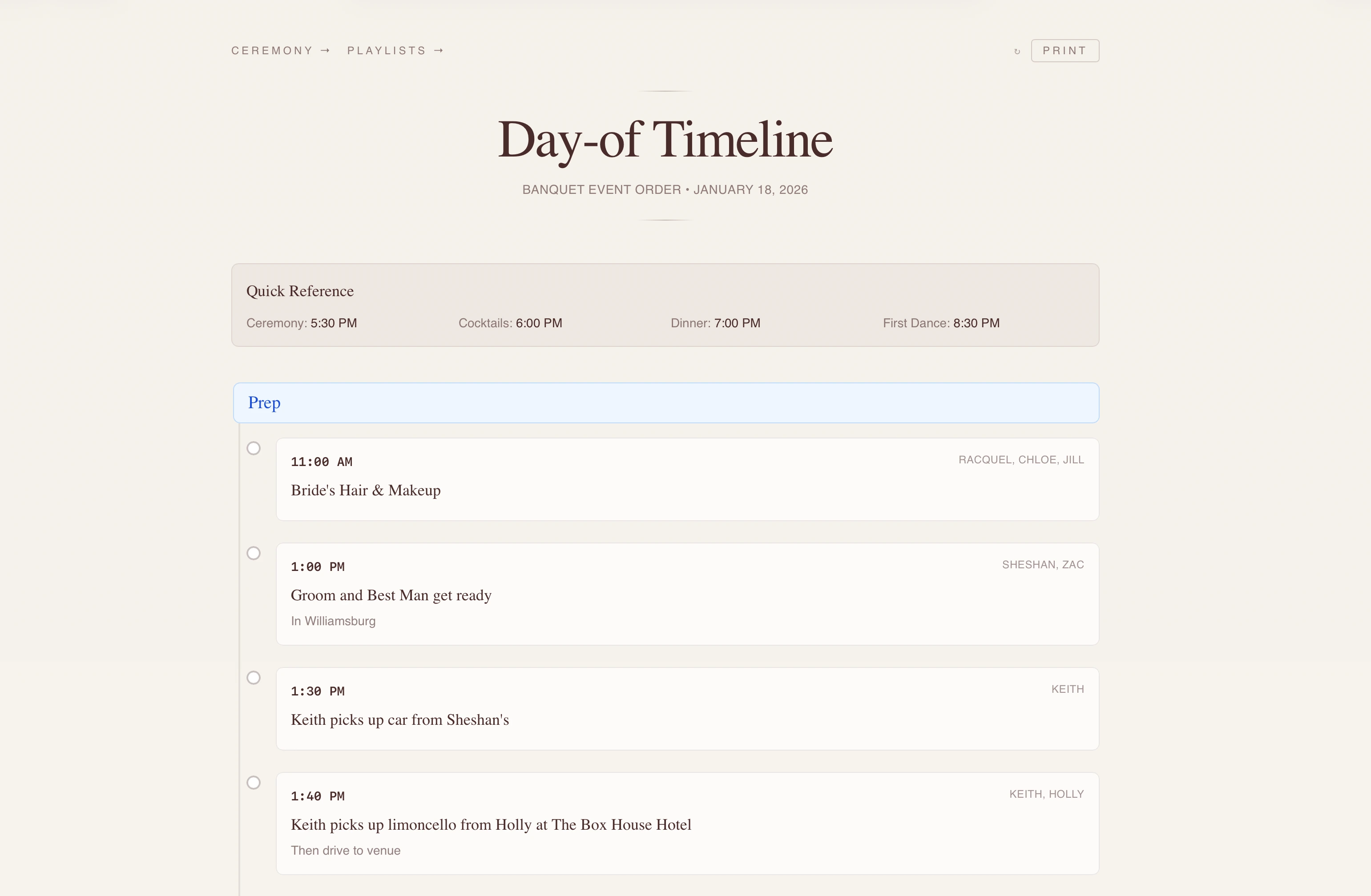Mark 1:30 PM Keith picks up car circle

click(254, 677)
